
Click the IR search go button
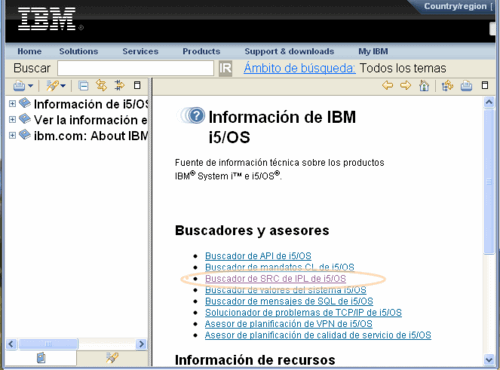225,68
